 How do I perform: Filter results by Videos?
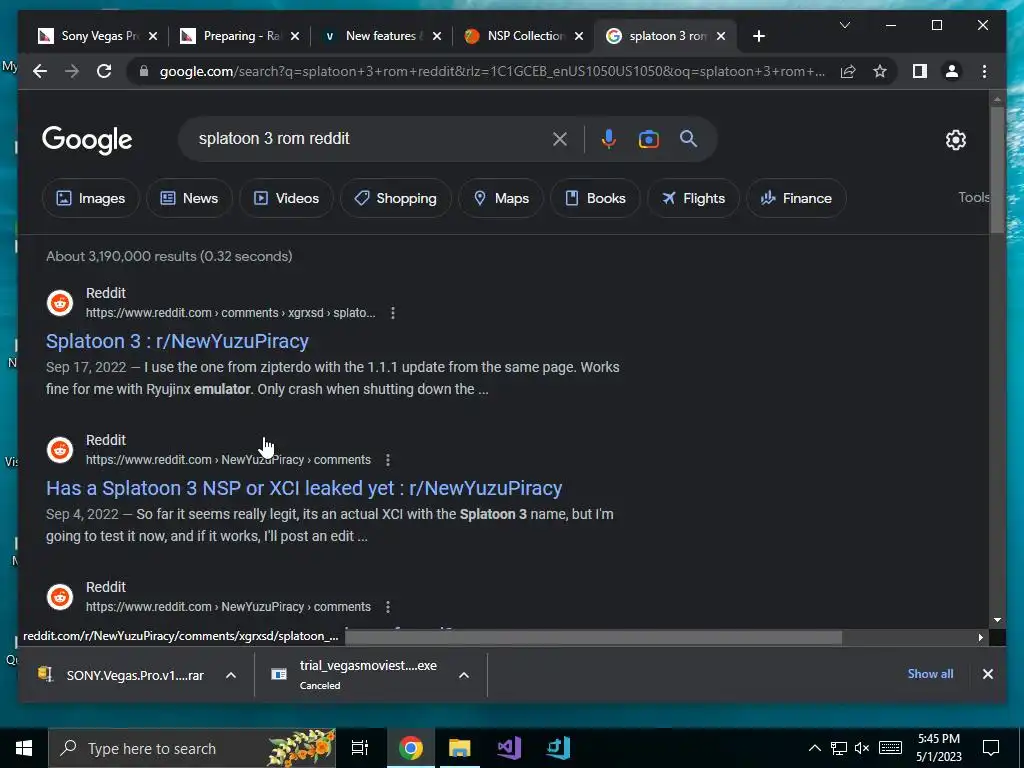coord(285,198)
